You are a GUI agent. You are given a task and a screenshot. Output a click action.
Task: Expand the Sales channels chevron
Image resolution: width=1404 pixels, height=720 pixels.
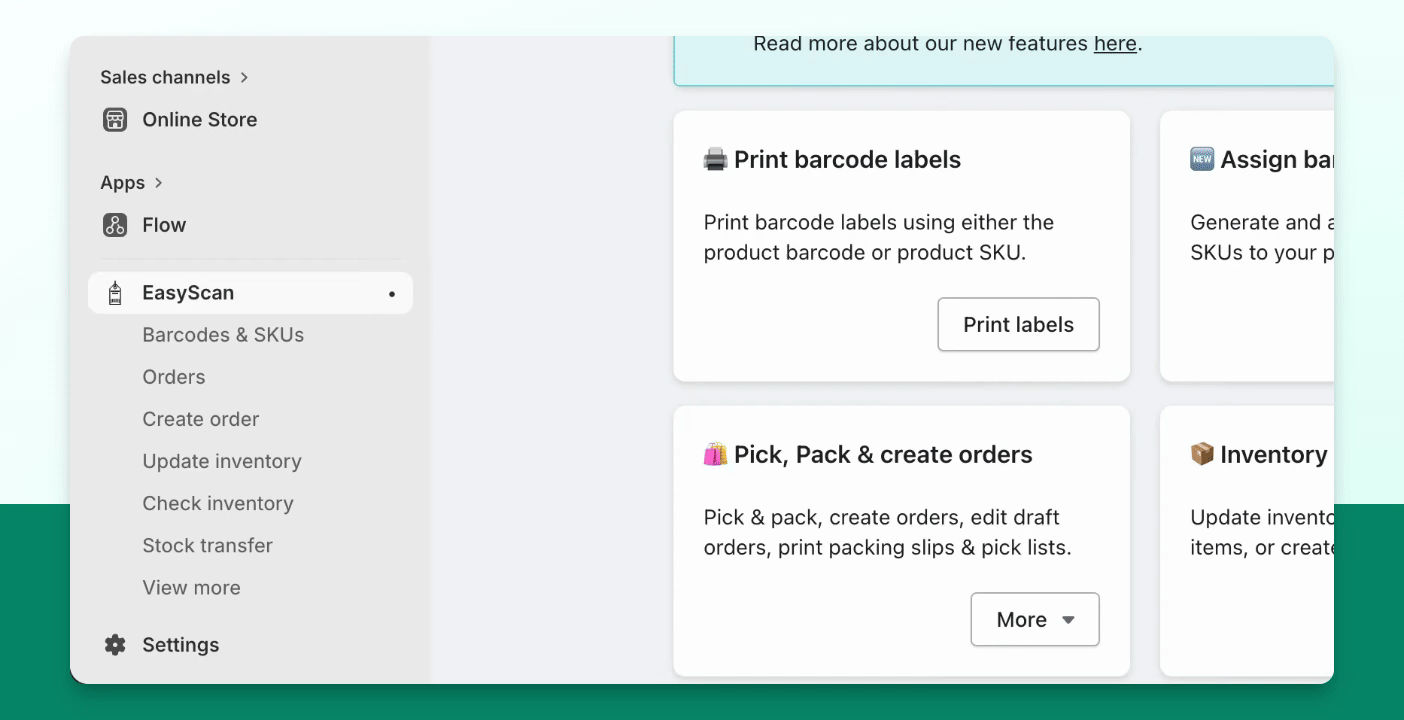[x=244, y=77]
